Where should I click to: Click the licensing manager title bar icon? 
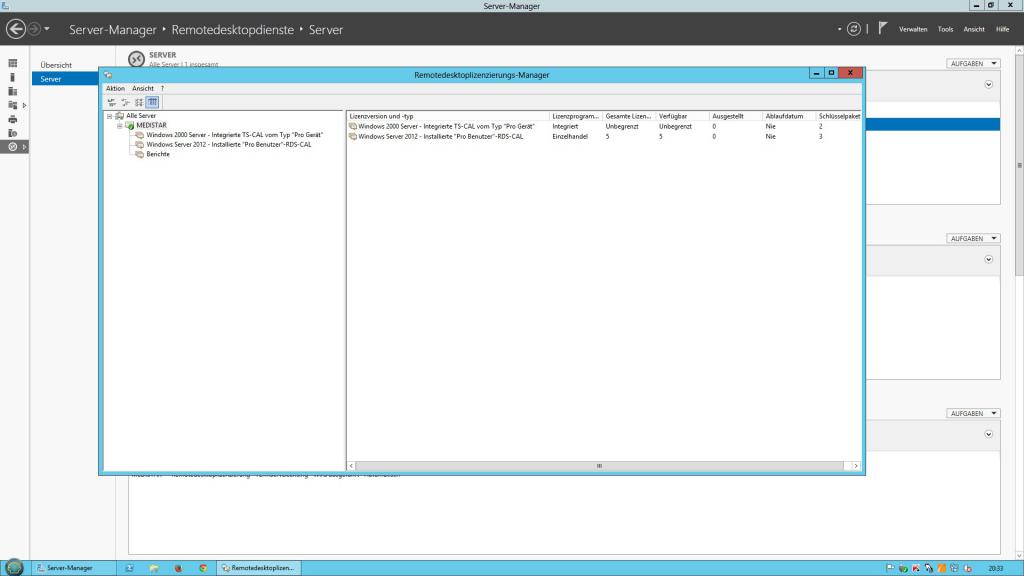pyautogui.click(x=108, y=75)
